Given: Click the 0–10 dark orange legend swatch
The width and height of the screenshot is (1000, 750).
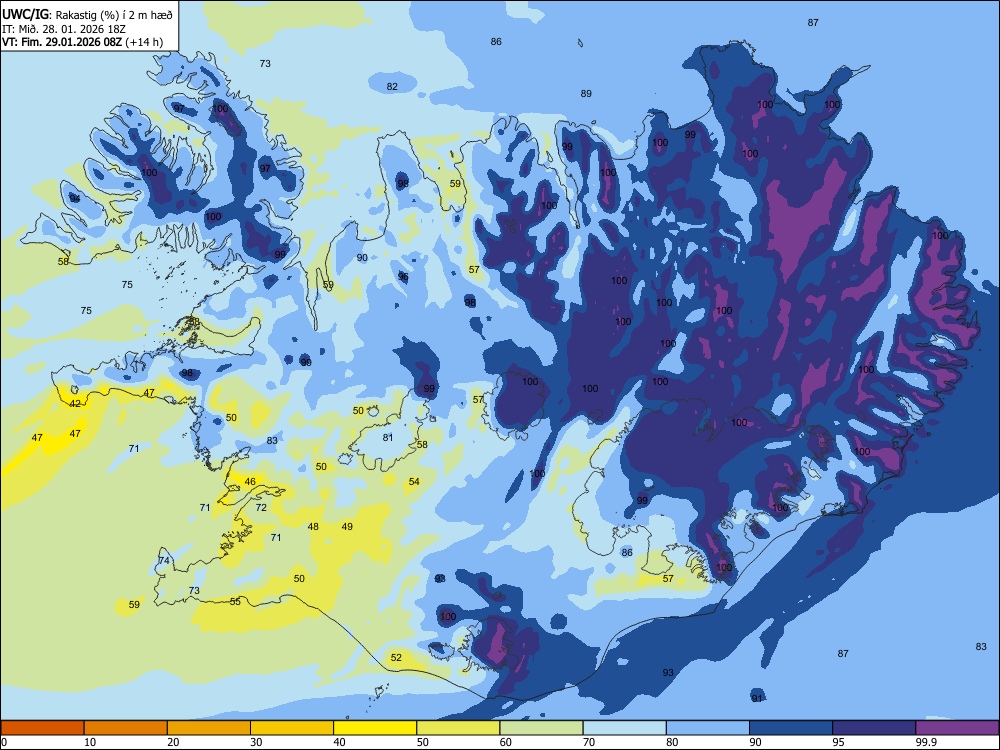Looking at the screenshot, I should pyautogui.click(x=42, y=728).
